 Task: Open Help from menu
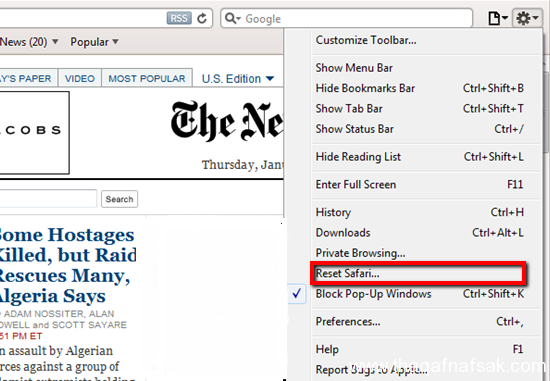click(x=426, y=349)
